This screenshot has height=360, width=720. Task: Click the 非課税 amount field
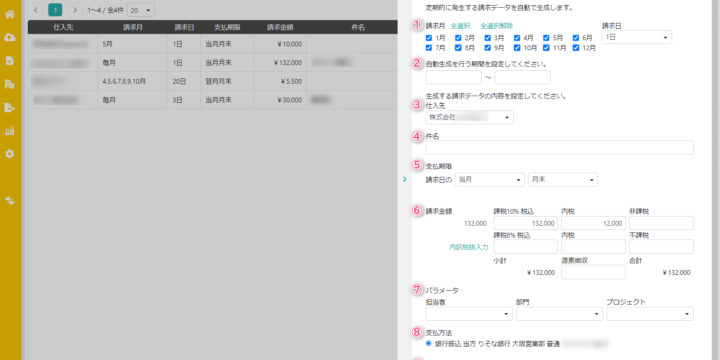661,223
